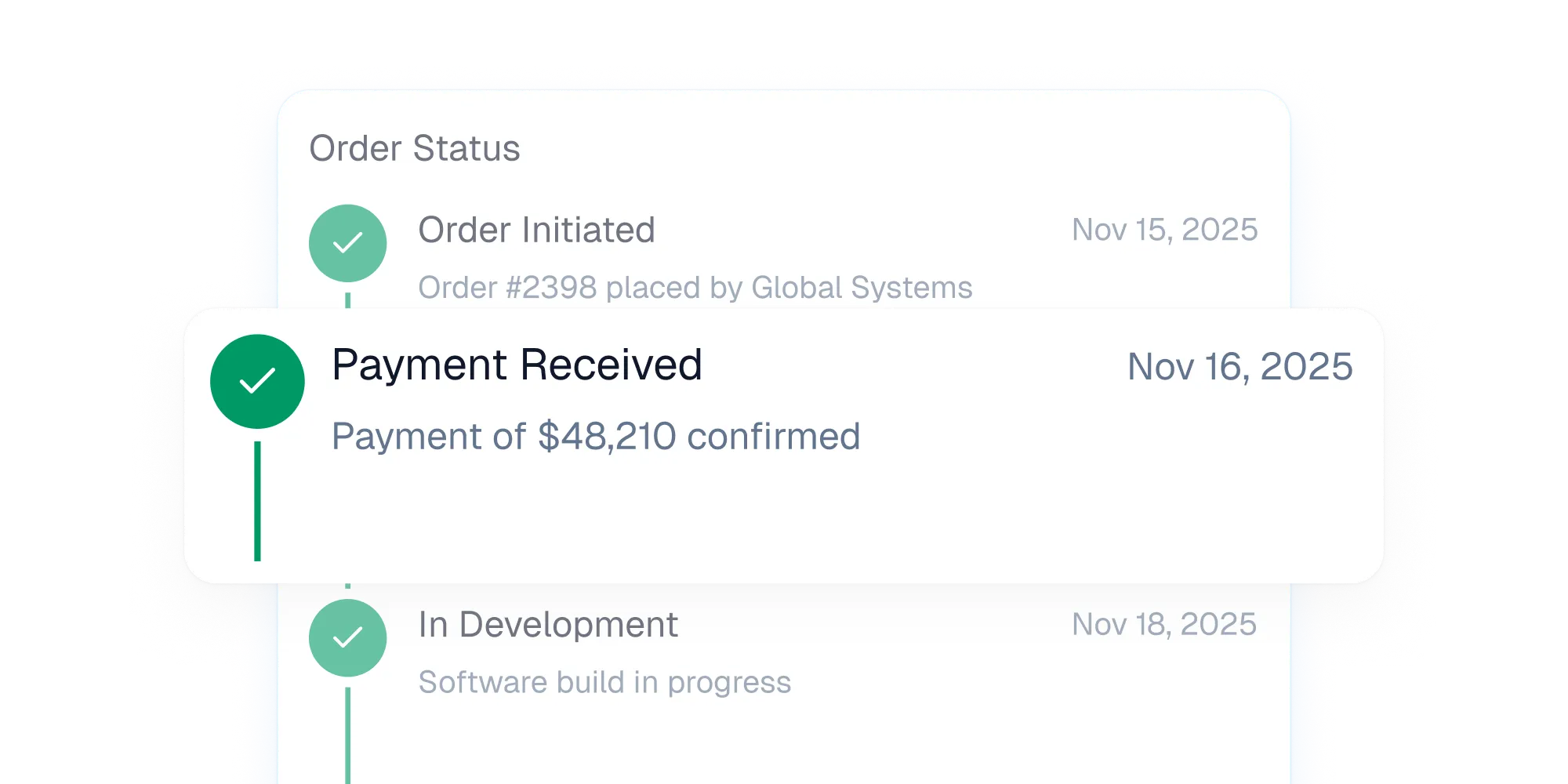
Task: Select the Order Status header tab
Action: click(416, 147)
